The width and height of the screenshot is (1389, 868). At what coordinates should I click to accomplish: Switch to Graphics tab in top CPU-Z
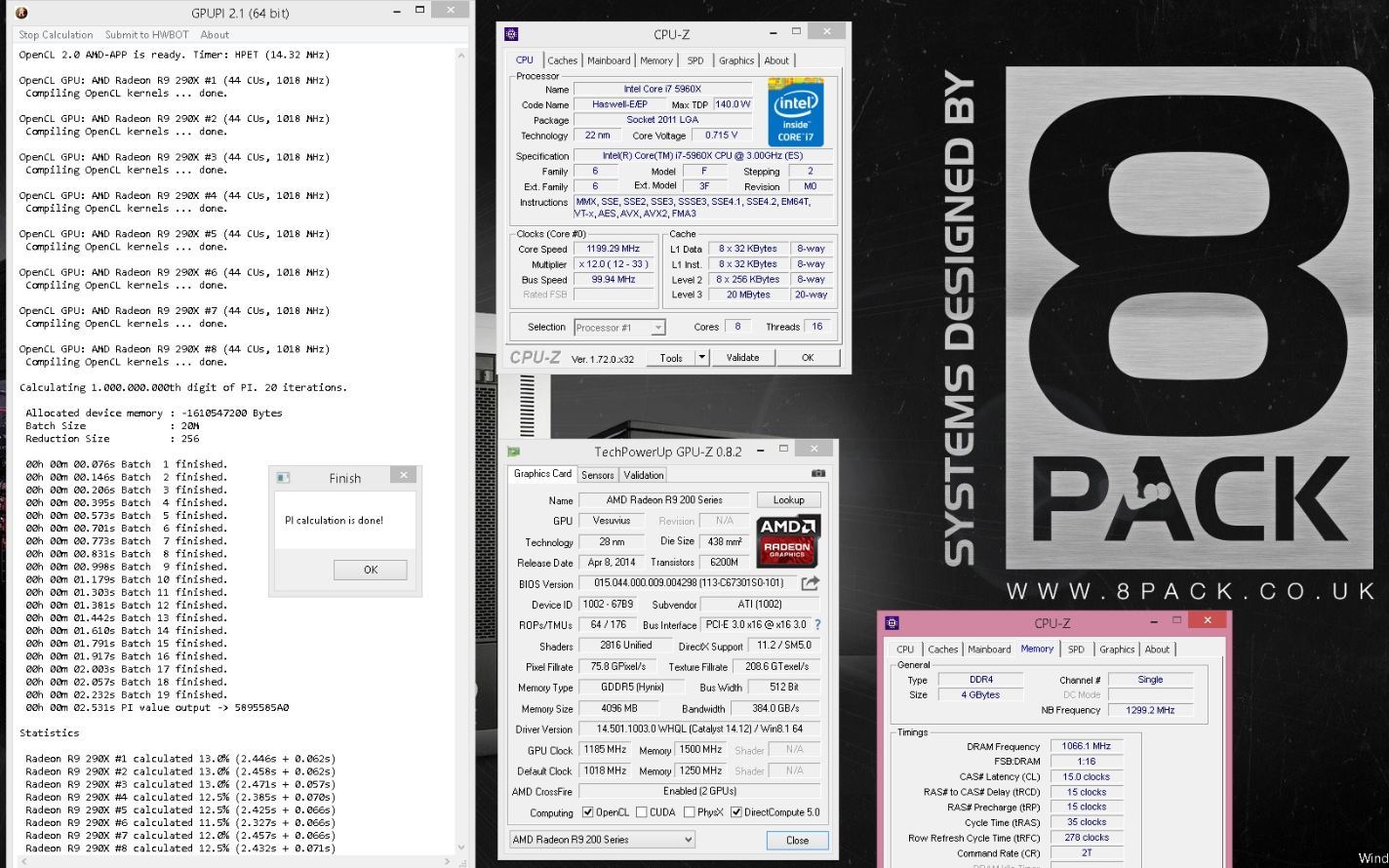[x=736, y=60]
